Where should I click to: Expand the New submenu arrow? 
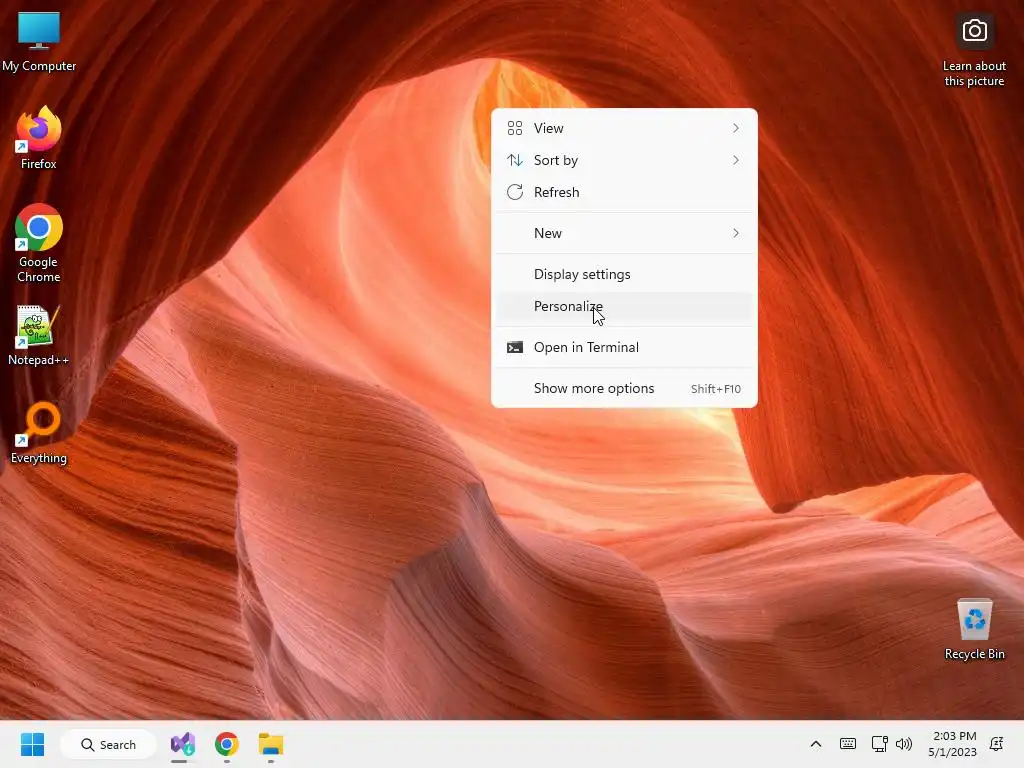(736, 233)
